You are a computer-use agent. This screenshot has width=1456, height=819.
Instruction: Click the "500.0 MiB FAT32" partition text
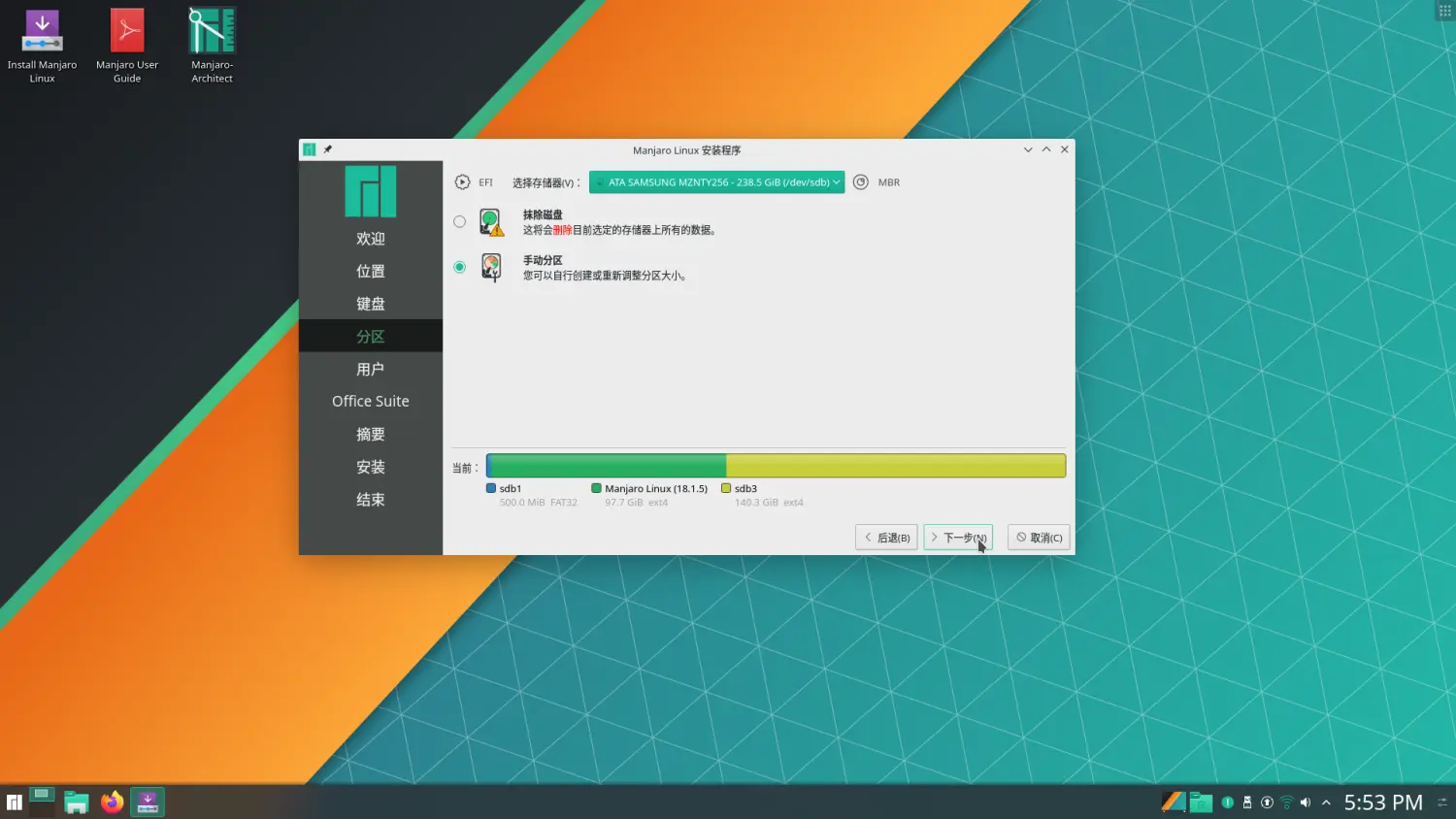click(539, 503)
